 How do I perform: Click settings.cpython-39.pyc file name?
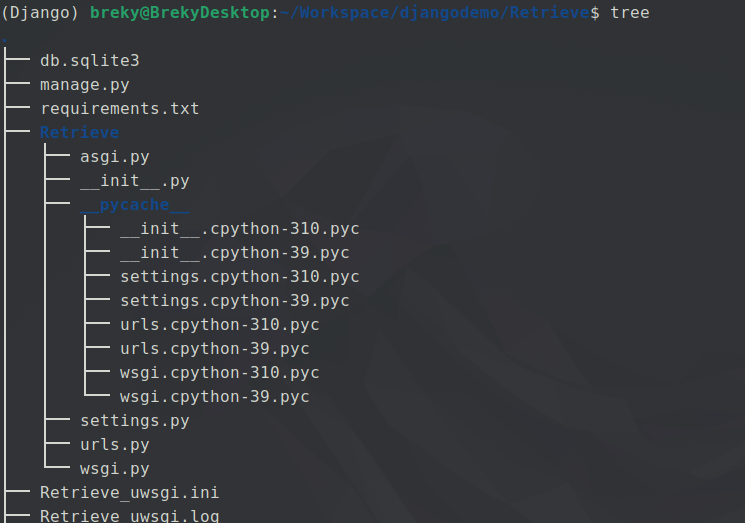(234, 301)
